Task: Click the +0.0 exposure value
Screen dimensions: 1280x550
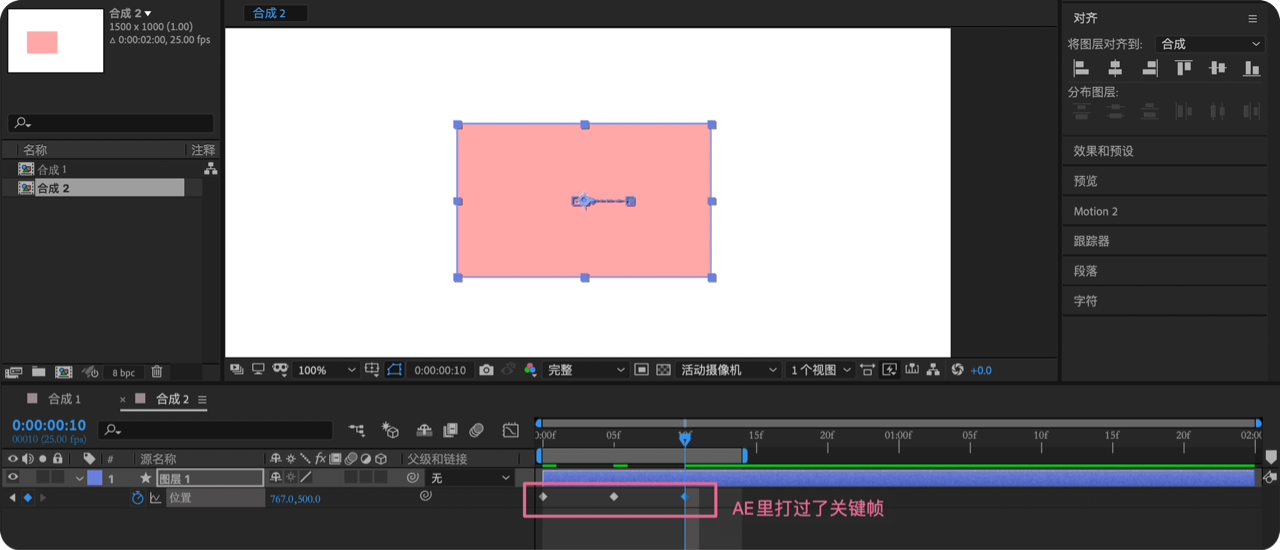Action: click(981, 370)
